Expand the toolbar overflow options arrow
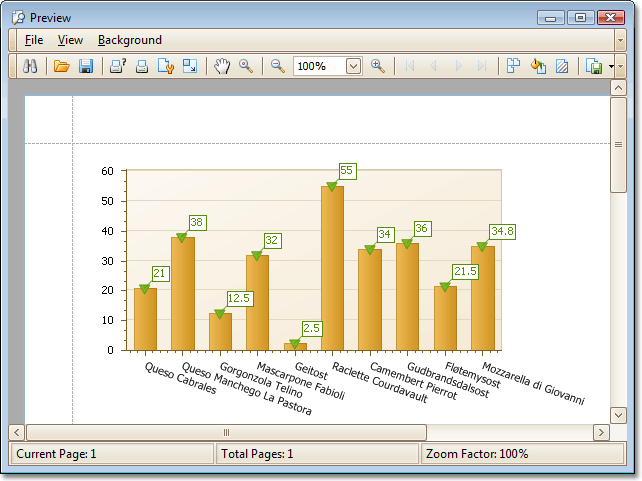Viewport: 642px width, 481px height. click(620, 66)
